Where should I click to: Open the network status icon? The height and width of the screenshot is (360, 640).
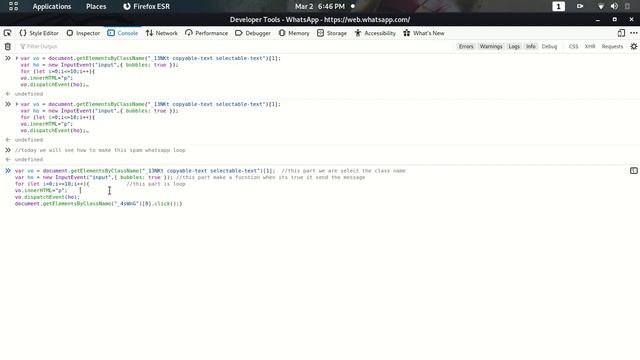click(601, 7)
